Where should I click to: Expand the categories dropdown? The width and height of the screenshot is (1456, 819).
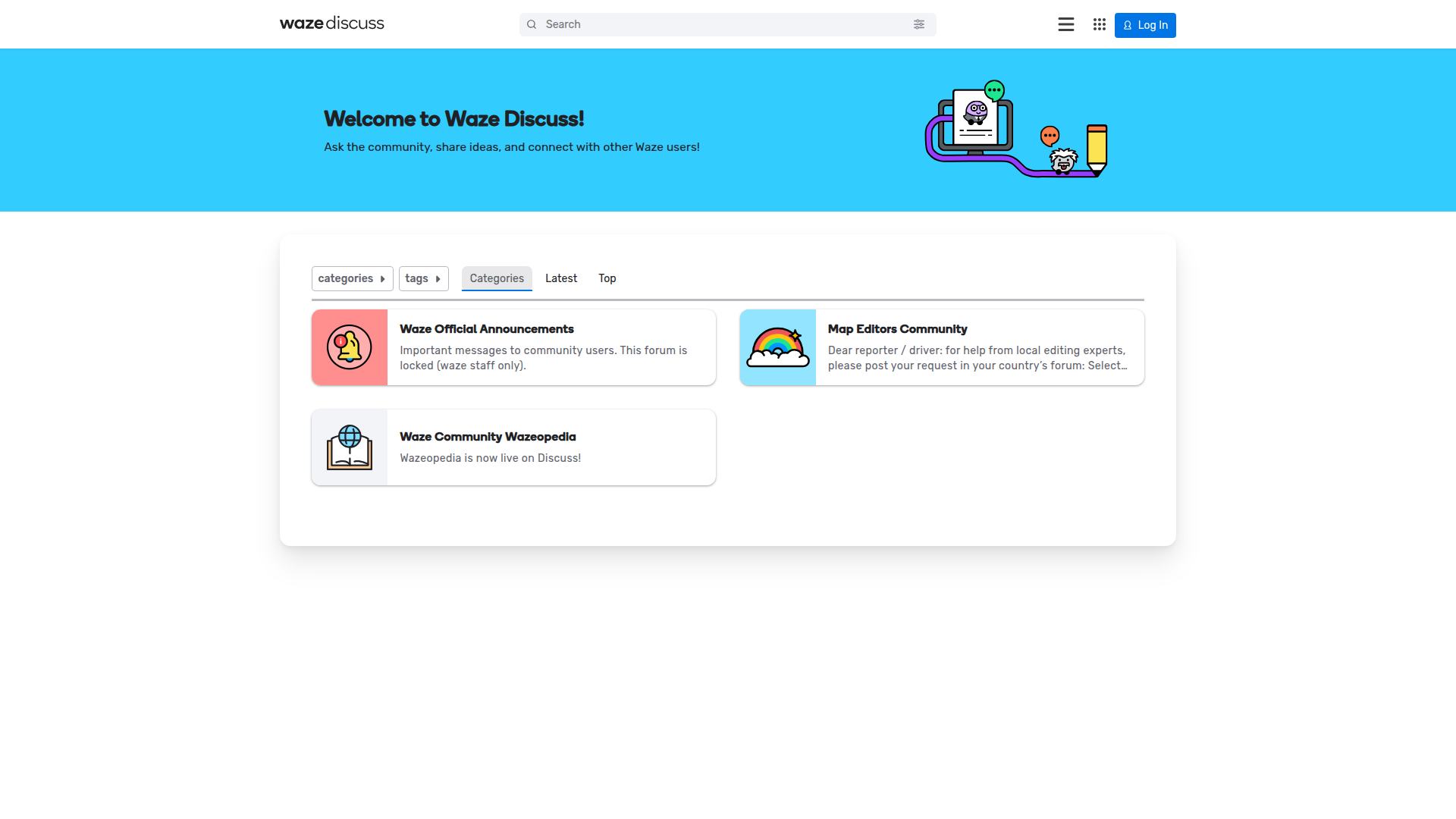pos(353,278)
